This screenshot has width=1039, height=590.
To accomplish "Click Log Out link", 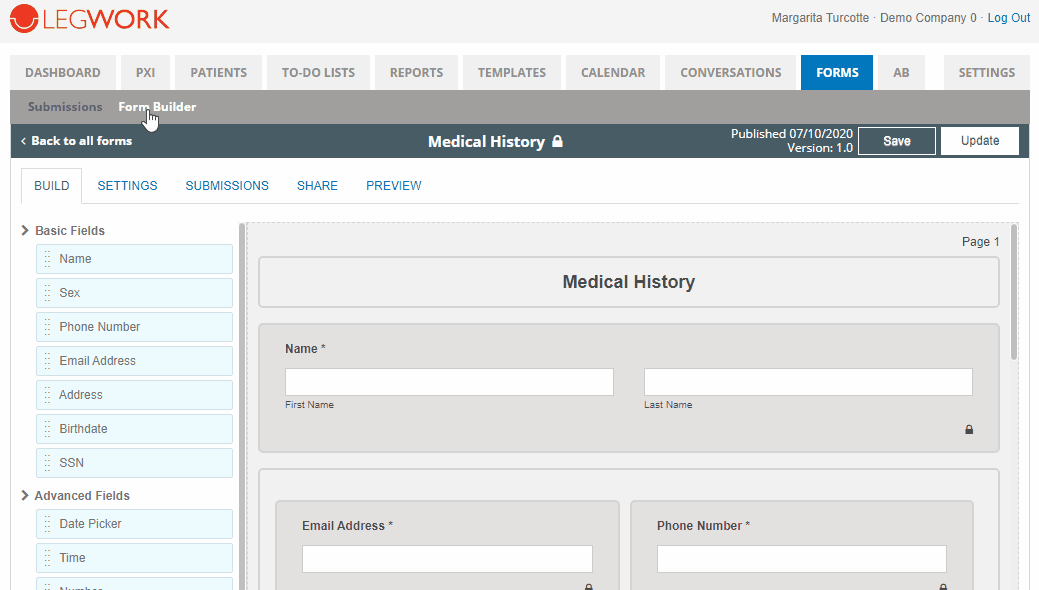I will (x=1008, y=18).
